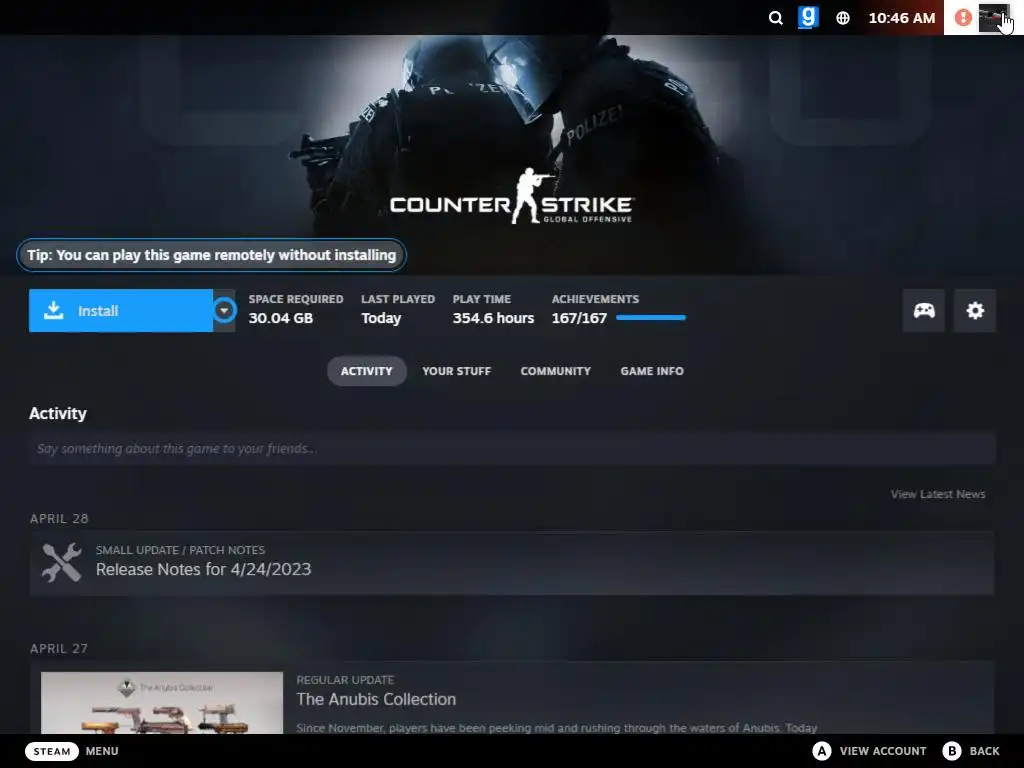
Task: Open the globe network icon
Action: (843, 18)
